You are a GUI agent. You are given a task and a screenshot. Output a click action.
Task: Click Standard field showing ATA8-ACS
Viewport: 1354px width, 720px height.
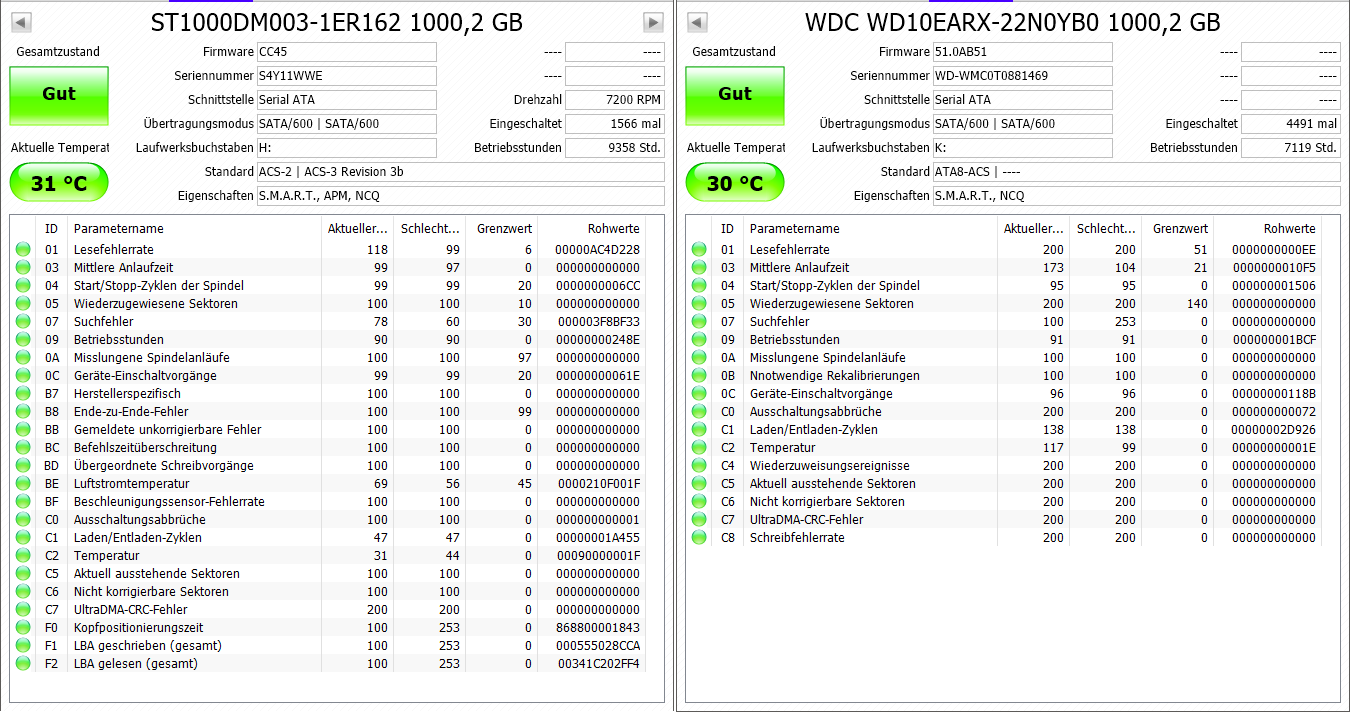pyautogui.click(x=1136, y=172)
